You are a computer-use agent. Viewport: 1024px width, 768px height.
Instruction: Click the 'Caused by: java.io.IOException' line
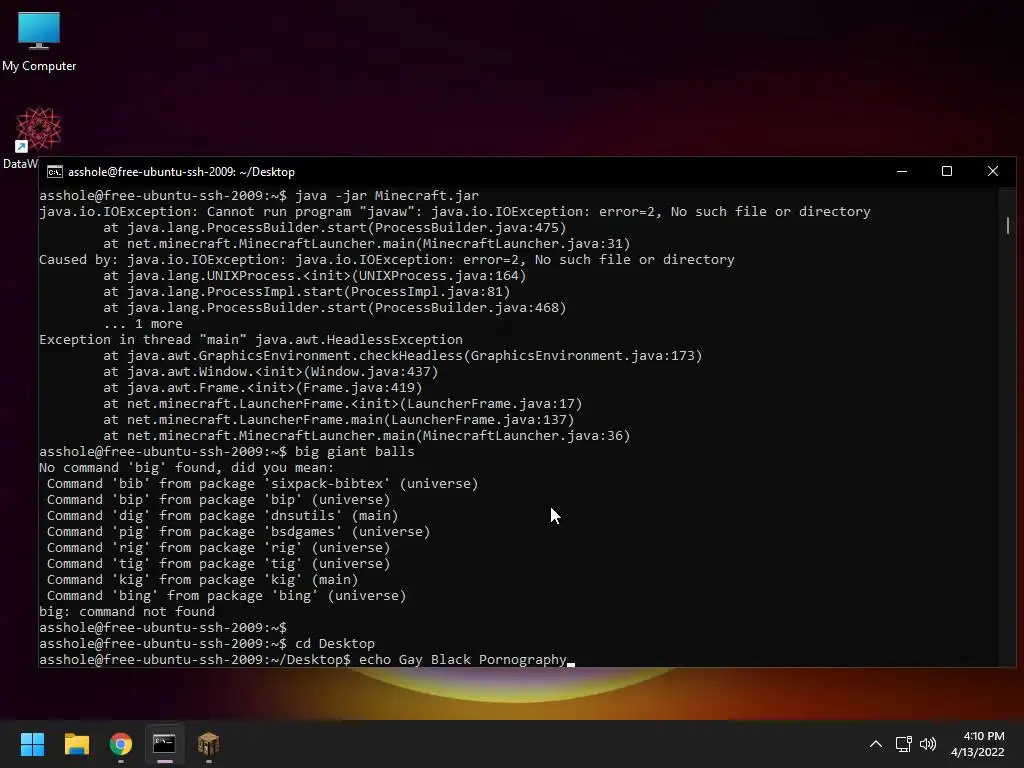coord(387,259)
